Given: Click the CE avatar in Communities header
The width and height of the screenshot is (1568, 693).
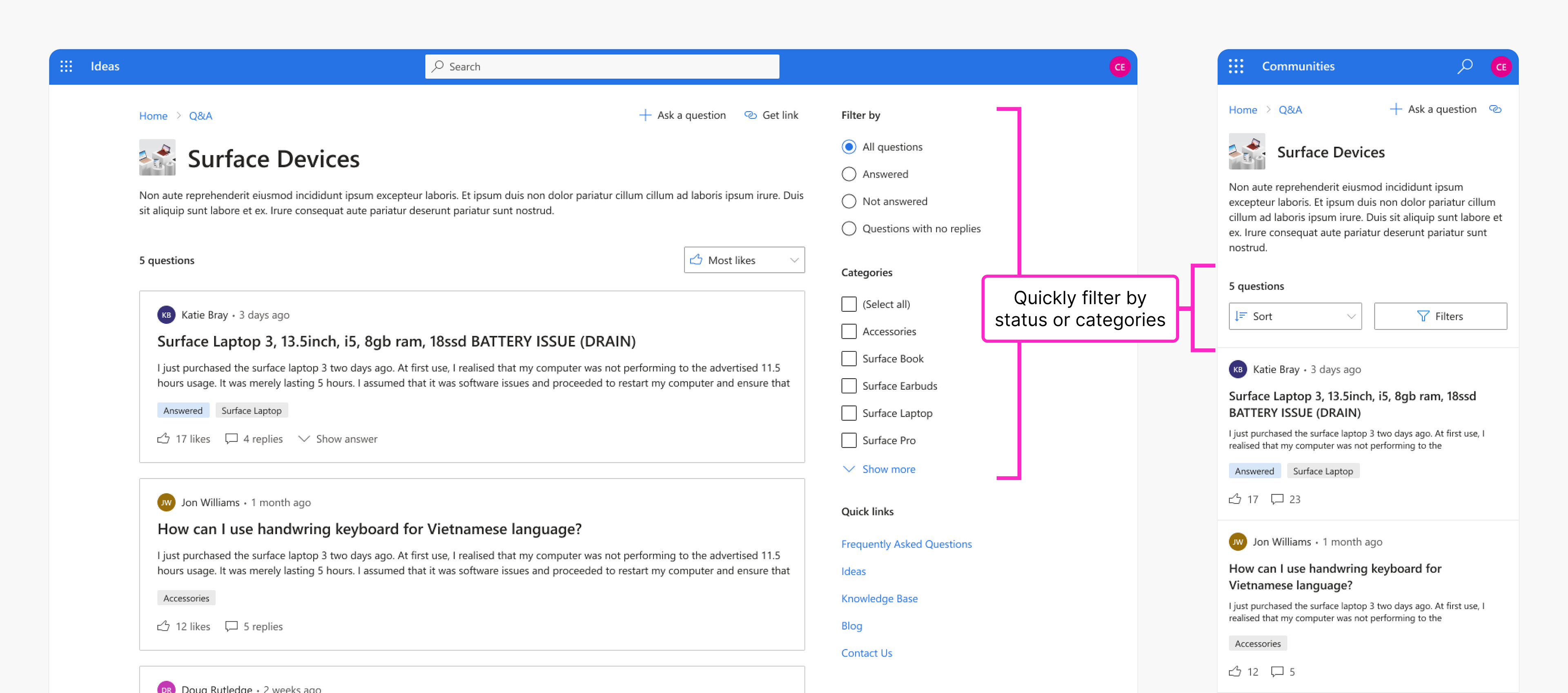Looking at the screenshot, I should 1501,67.
